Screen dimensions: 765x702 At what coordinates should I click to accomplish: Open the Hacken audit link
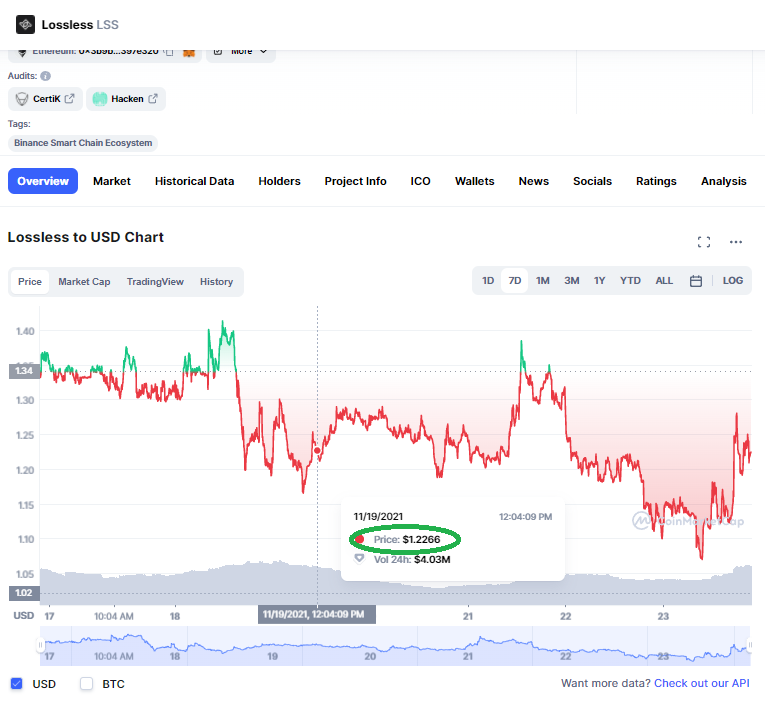coord(126,99)
